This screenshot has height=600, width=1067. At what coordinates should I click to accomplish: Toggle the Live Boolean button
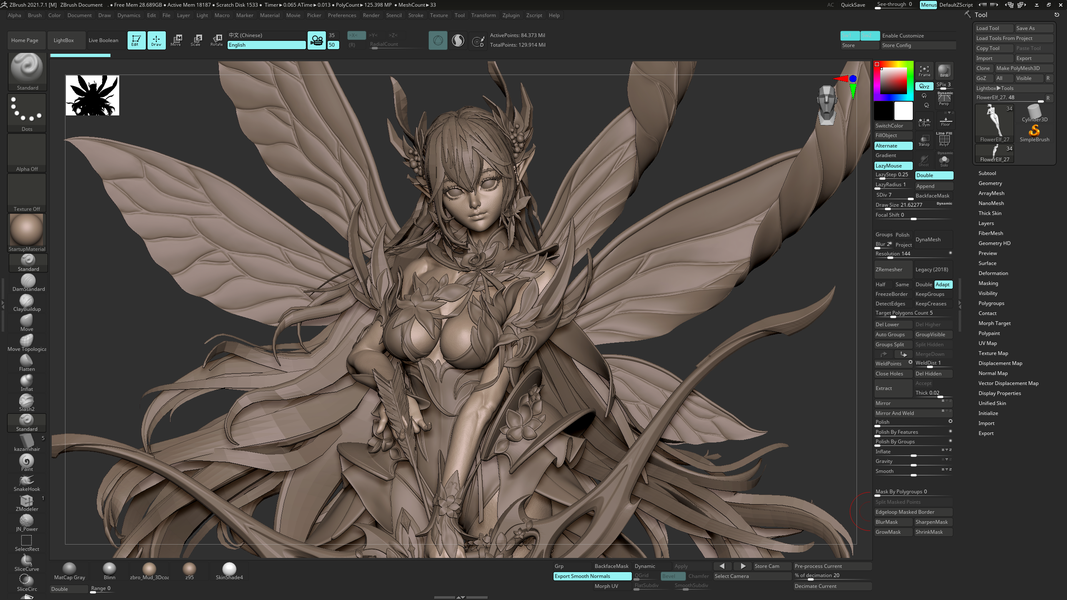point(103,40)
